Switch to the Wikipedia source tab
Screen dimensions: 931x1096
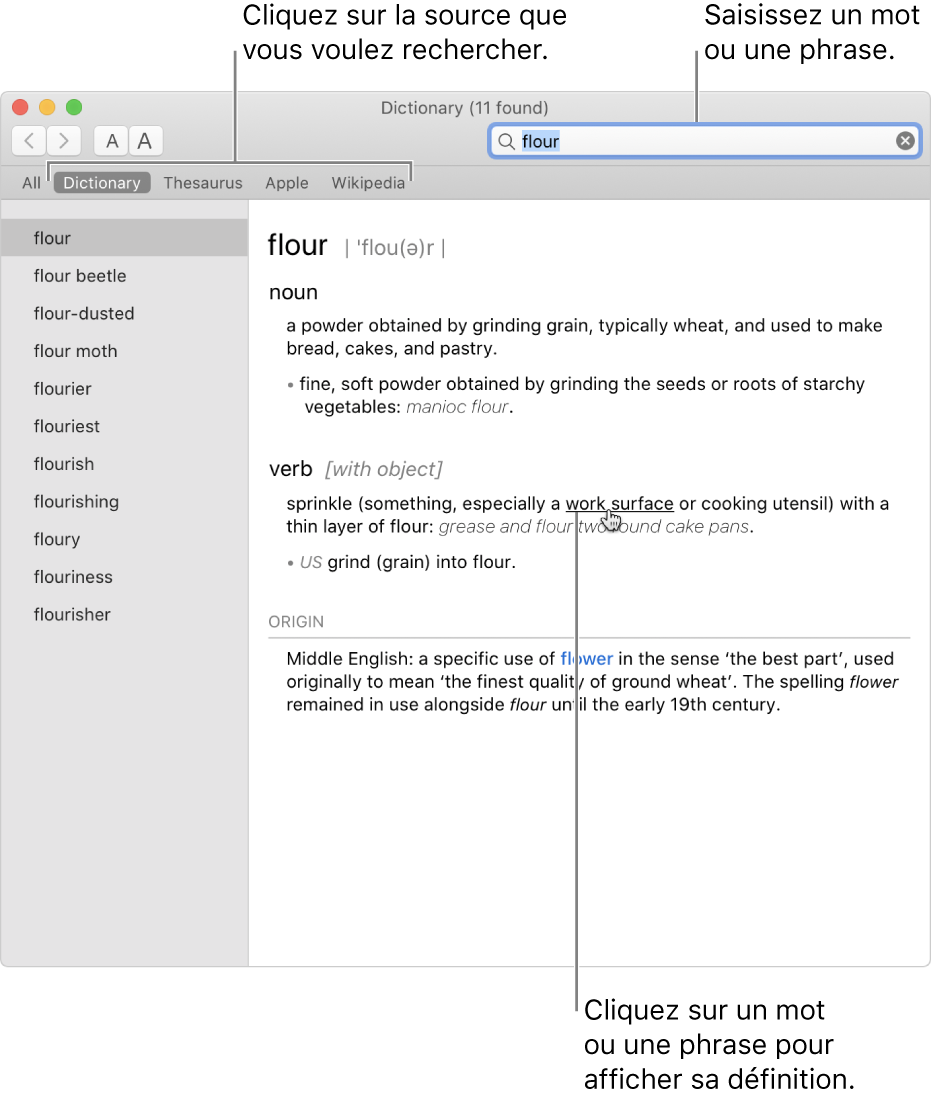pyautogui.click(x=368, y=183)
